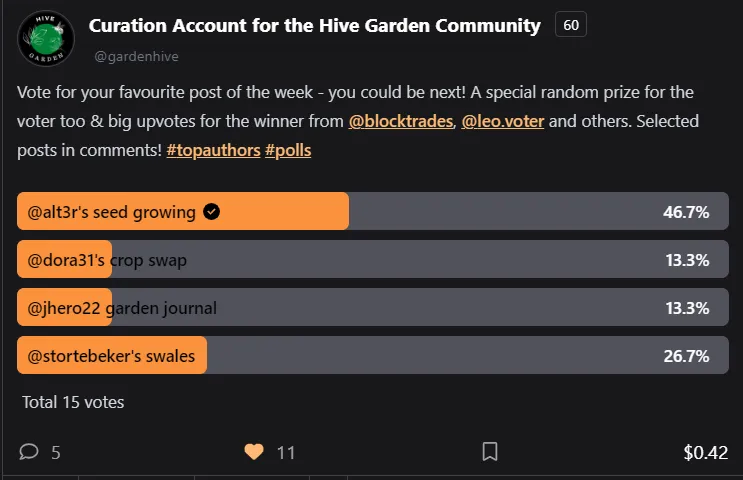View the $0.42 payout details

tap(706, 453)
